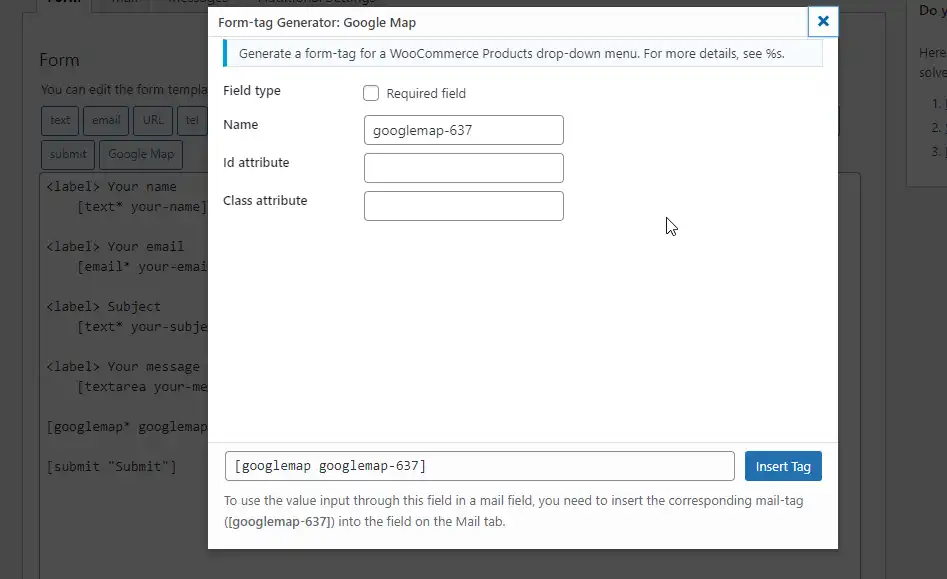Image resolution: width=947 pixels, height=579 pixels.
Task: Click the <label> Your email line in editor
Action: (115, 246)
